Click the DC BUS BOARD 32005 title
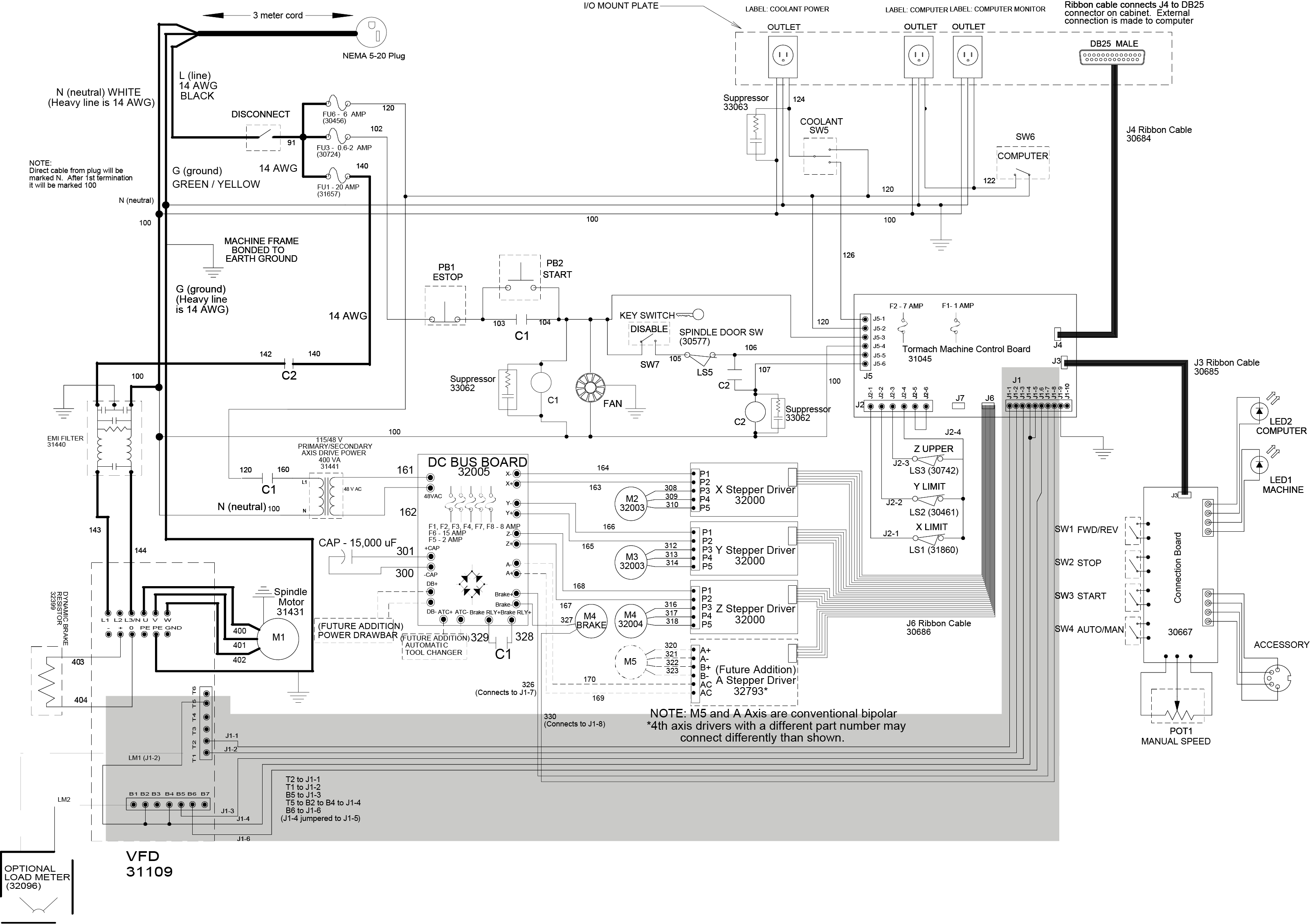The width and height of the screenshot is (1310, 924). pos(477,466)
